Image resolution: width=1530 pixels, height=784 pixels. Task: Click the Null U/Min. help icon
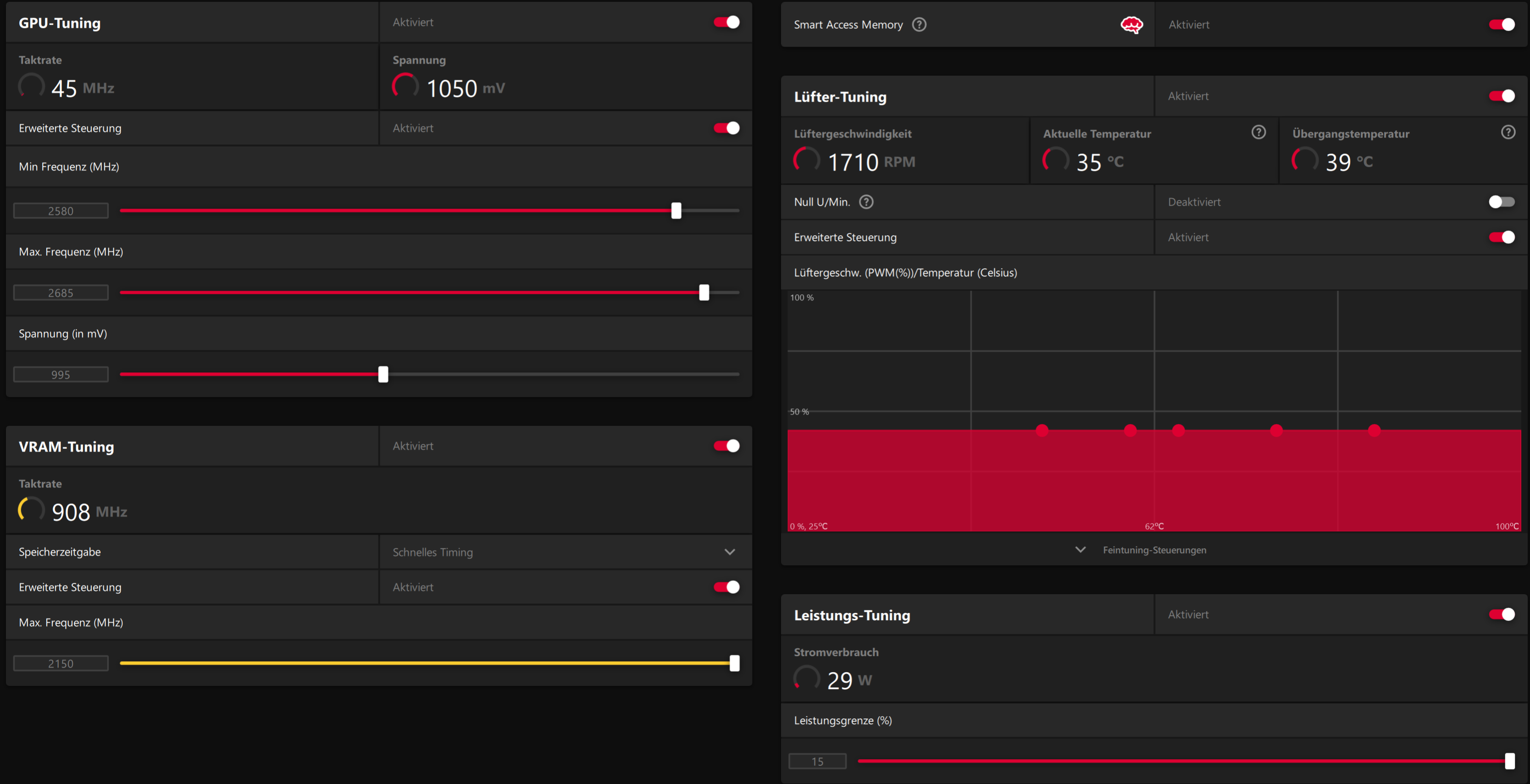866,202
